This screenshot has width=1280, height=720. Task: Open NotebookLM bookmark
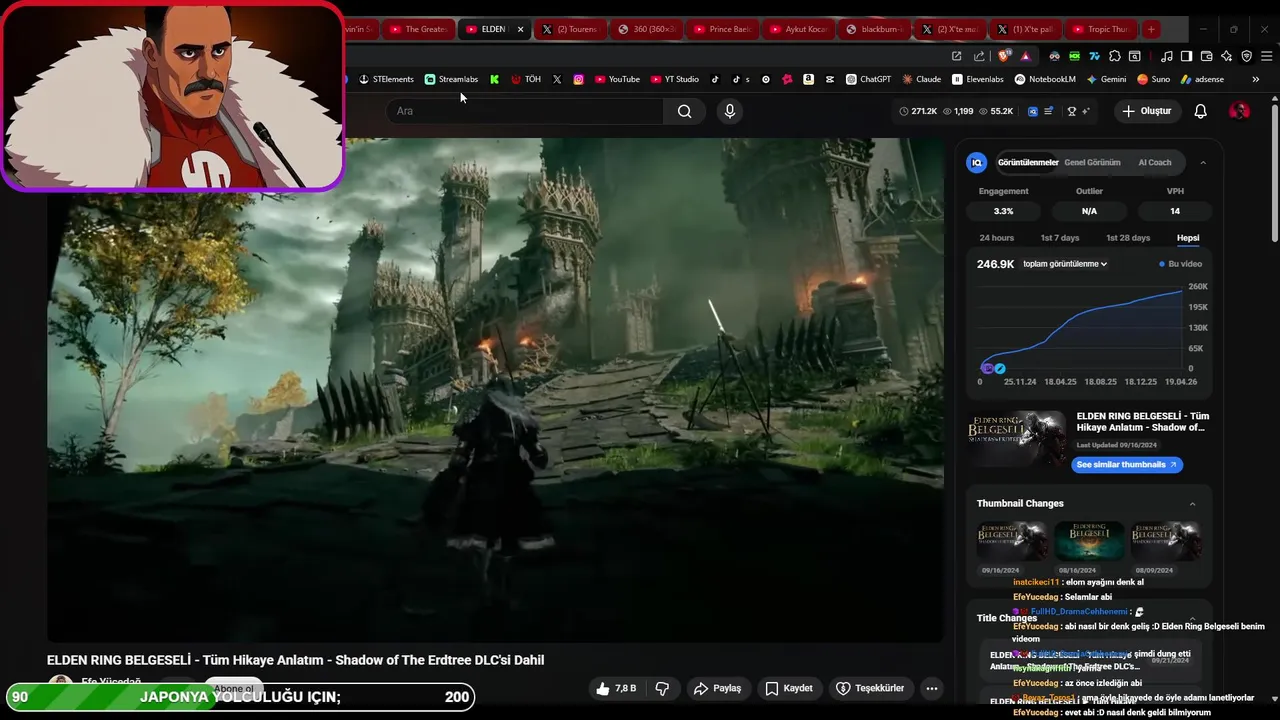tap(1045, 79)
